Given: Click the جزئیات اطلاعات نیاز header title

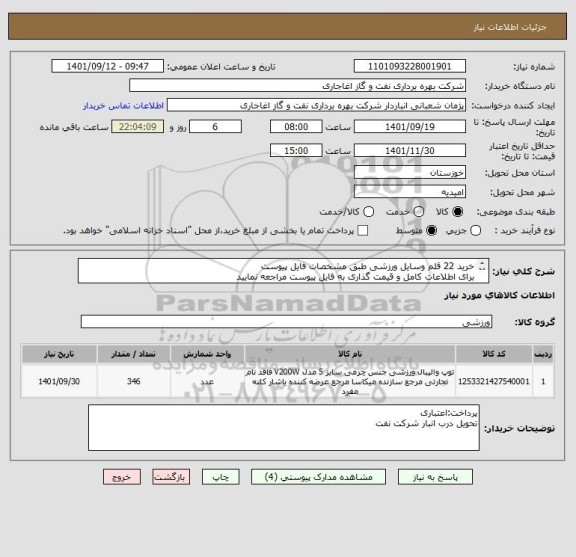Looking at the screenshot, I should coord(510,28).
